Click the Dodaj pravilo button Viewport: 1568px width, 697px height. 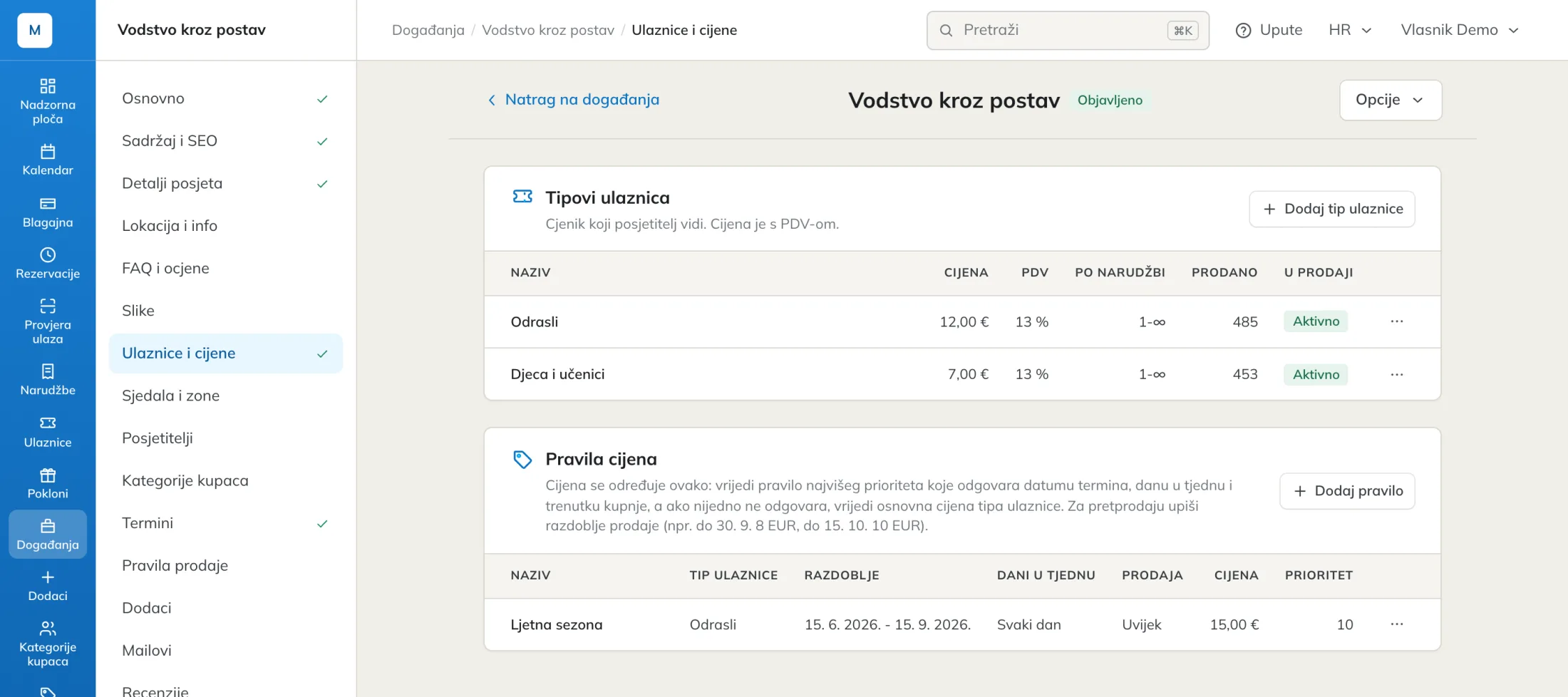point(1347,491)
